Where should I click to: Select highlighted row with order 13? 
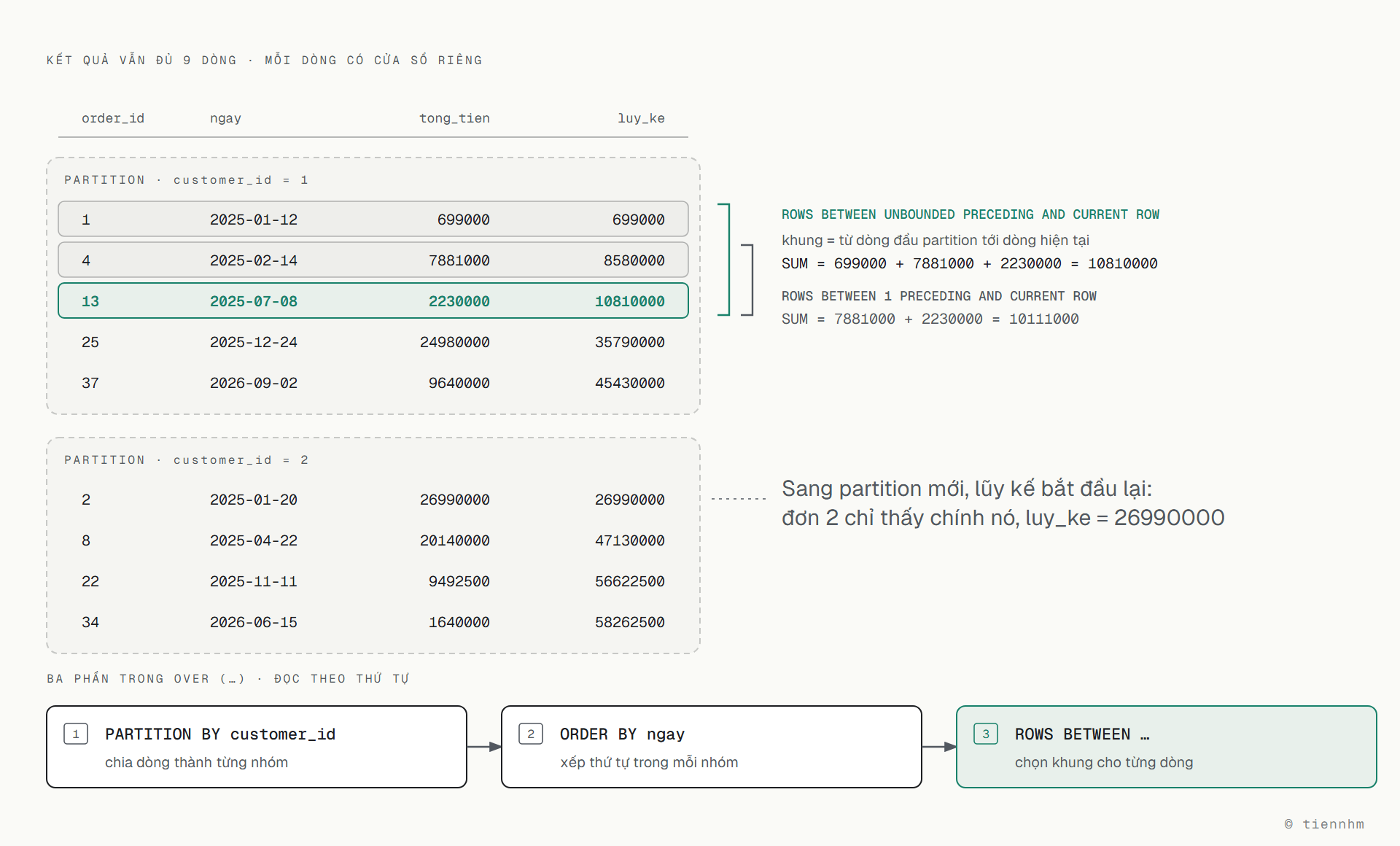pos(373,300)
